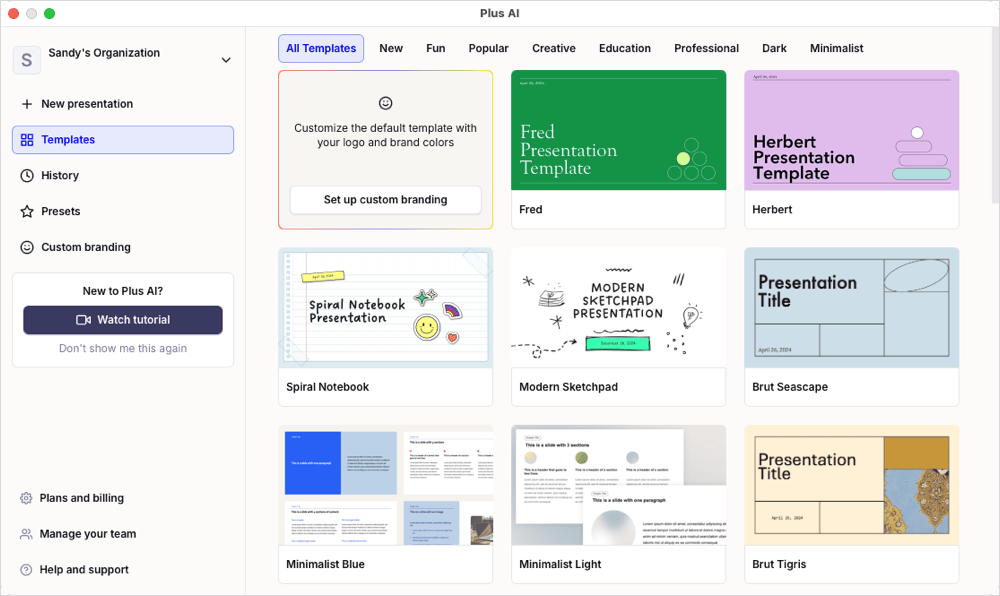This screenshot has height=596, width=1000.
Task: Click Set up custom branding button
Action: [385, 200]
